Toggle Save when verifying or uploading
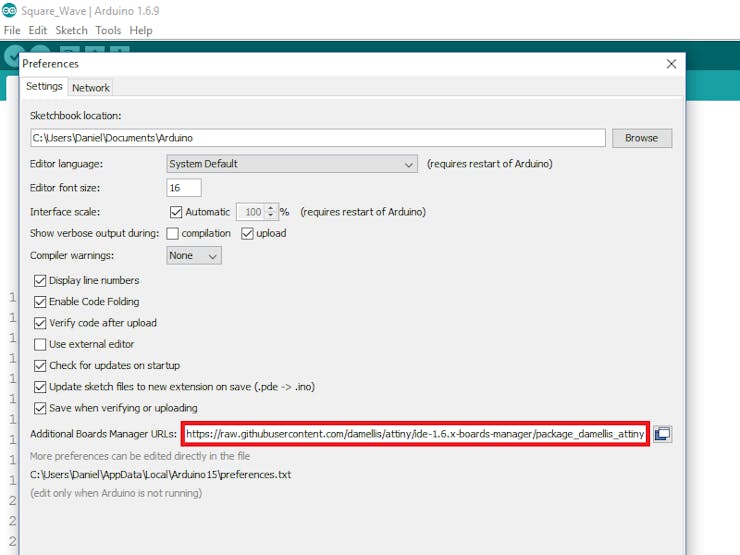740x555 pixels. tap(40, 408)
